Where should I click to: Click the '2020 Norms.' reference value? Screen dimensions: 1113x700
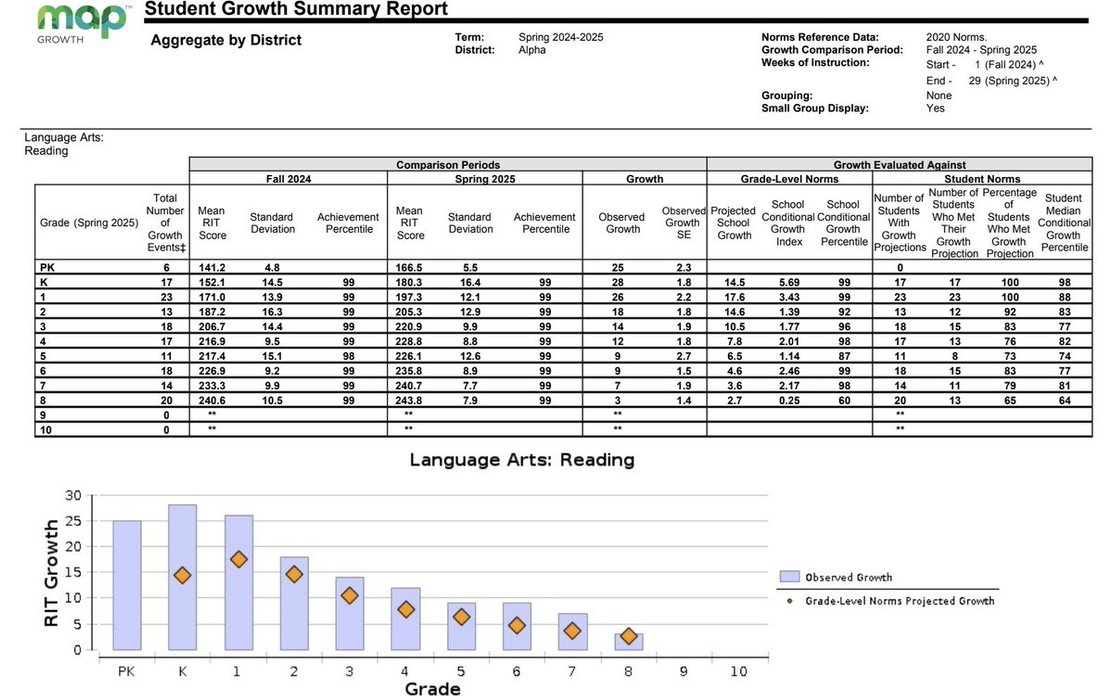tap(956, 37)
